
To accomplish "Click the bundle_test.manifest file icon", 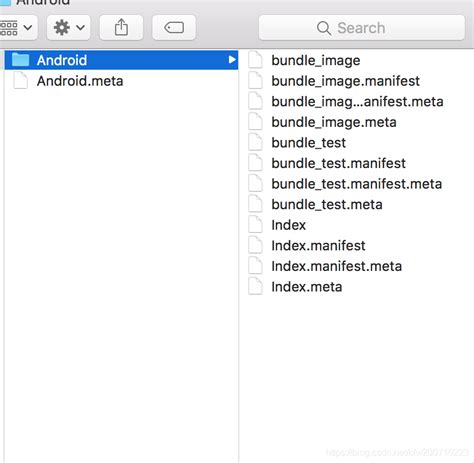I will 256,163.
